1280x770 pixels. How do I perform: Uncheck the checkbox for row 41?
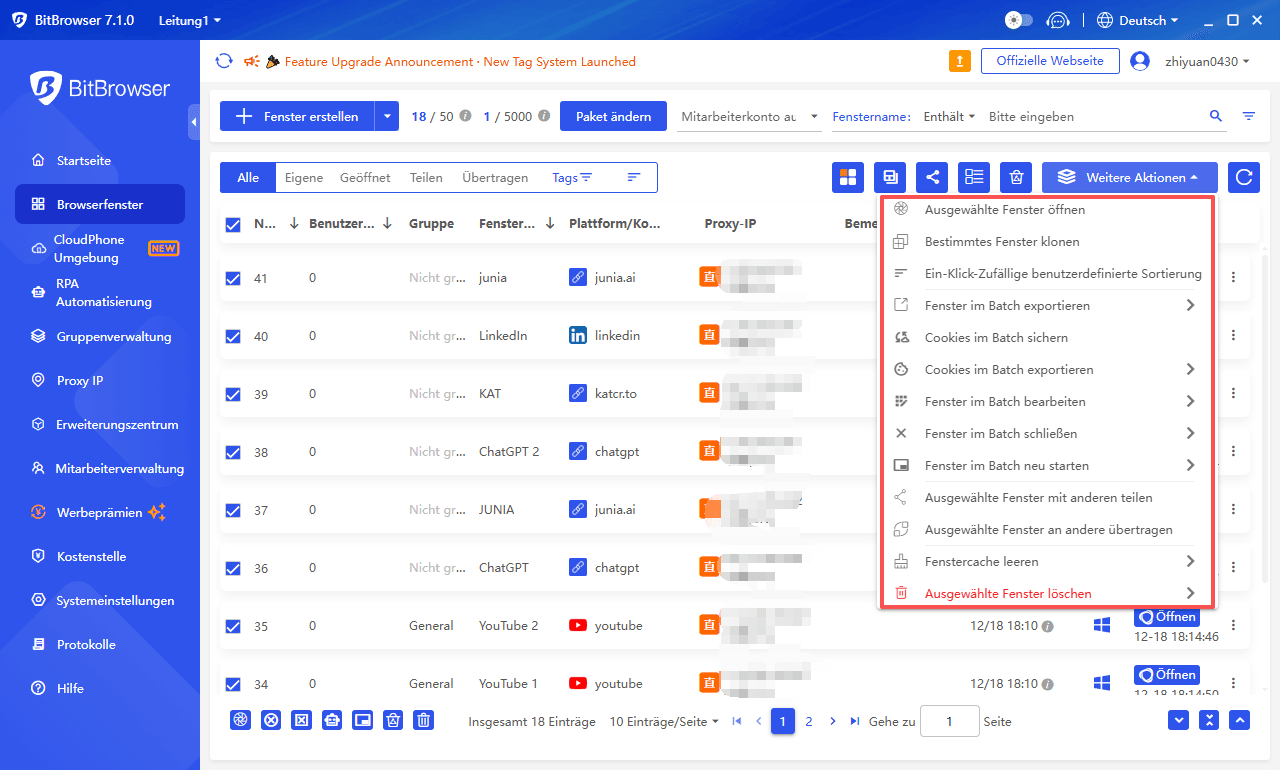[233, 278]
